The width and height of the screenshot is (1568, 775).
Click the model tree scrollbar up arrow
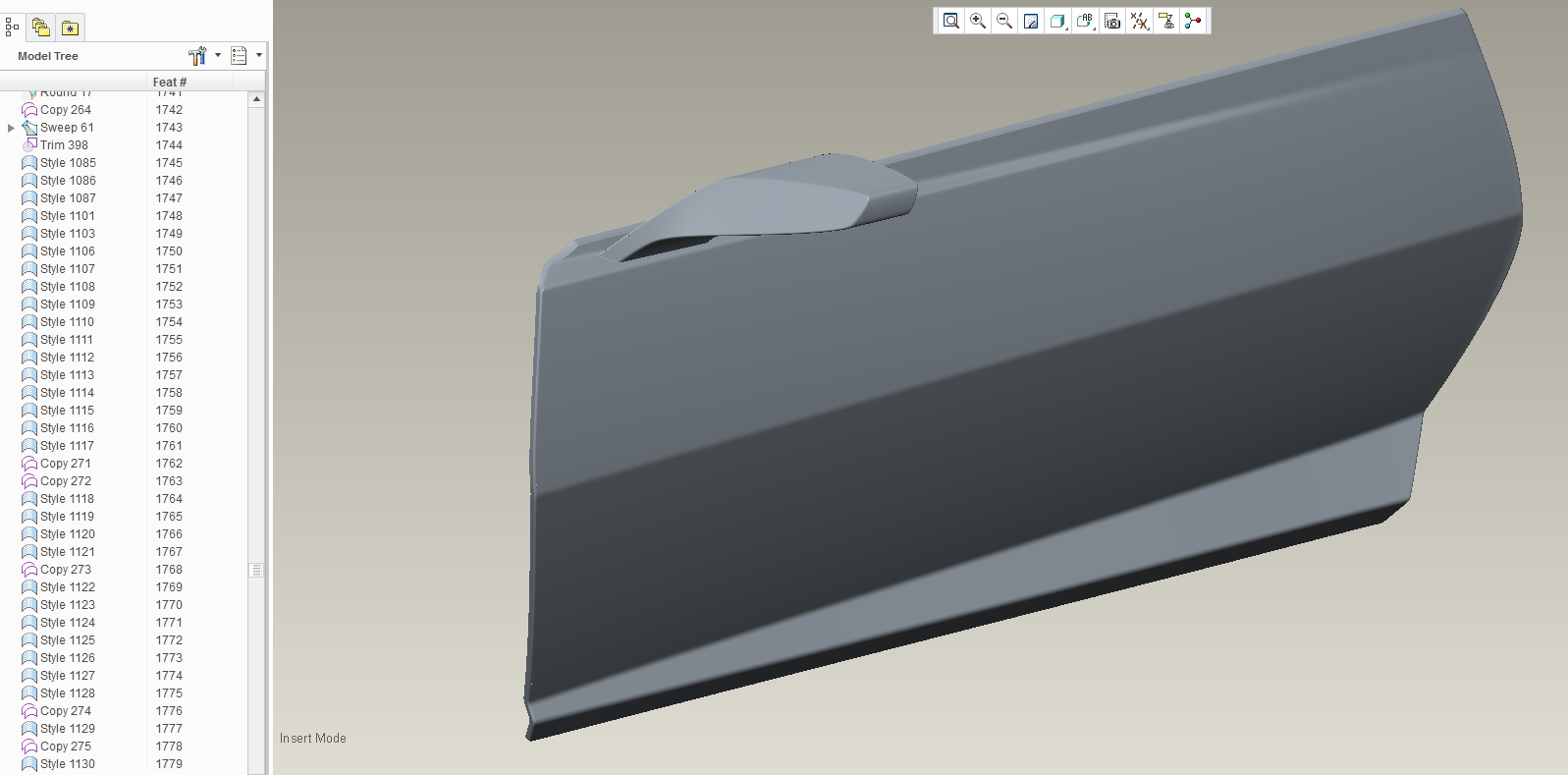[x=256, y=99]
